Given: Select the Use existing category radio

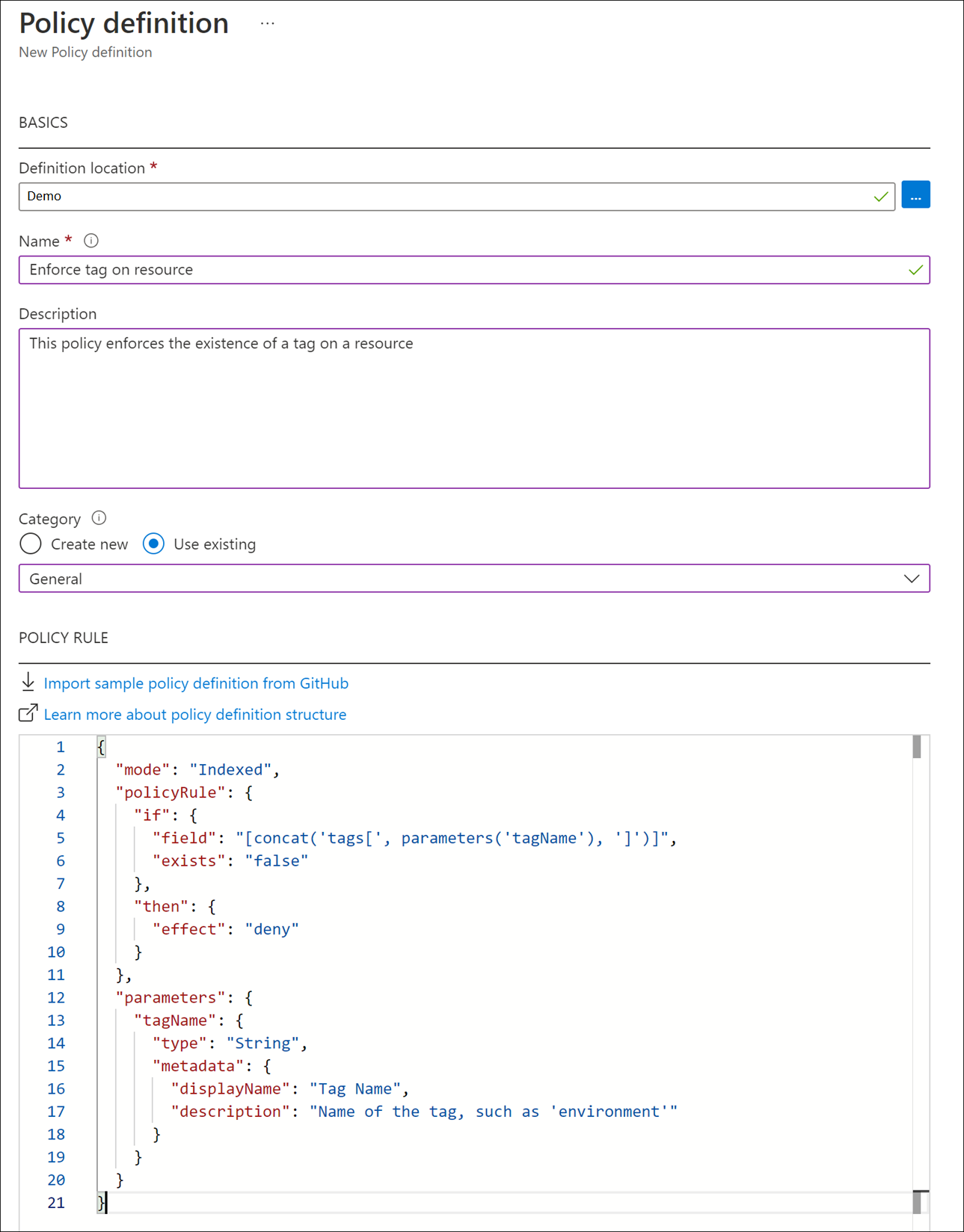Looking at the screenshot, I should coord(153,543).
